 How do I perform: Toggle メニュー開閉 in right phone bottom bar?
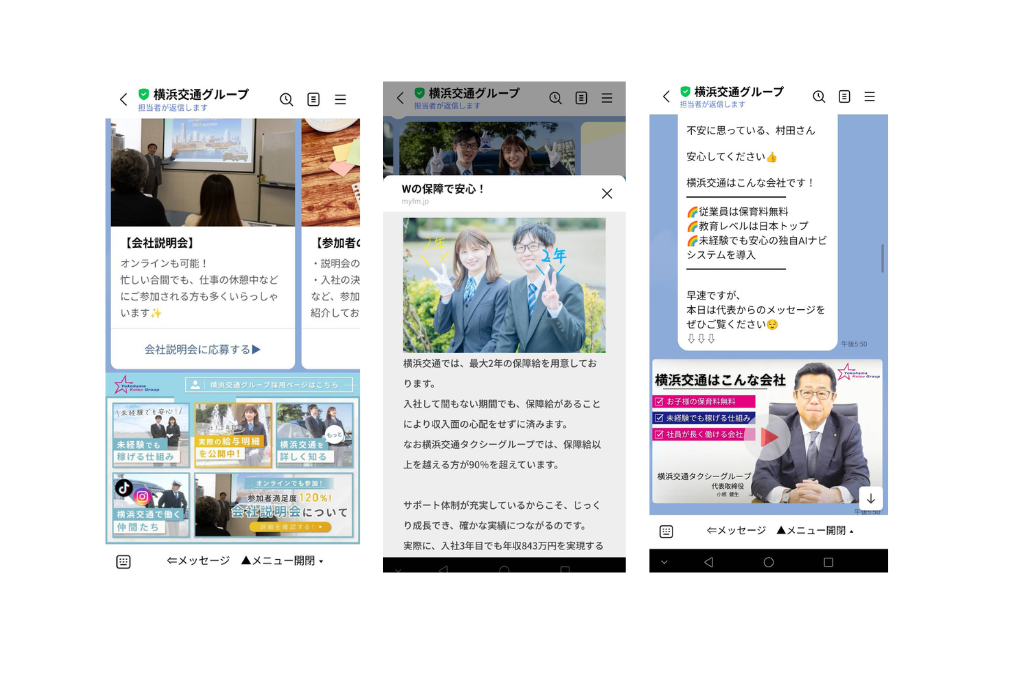pos(815,530)
